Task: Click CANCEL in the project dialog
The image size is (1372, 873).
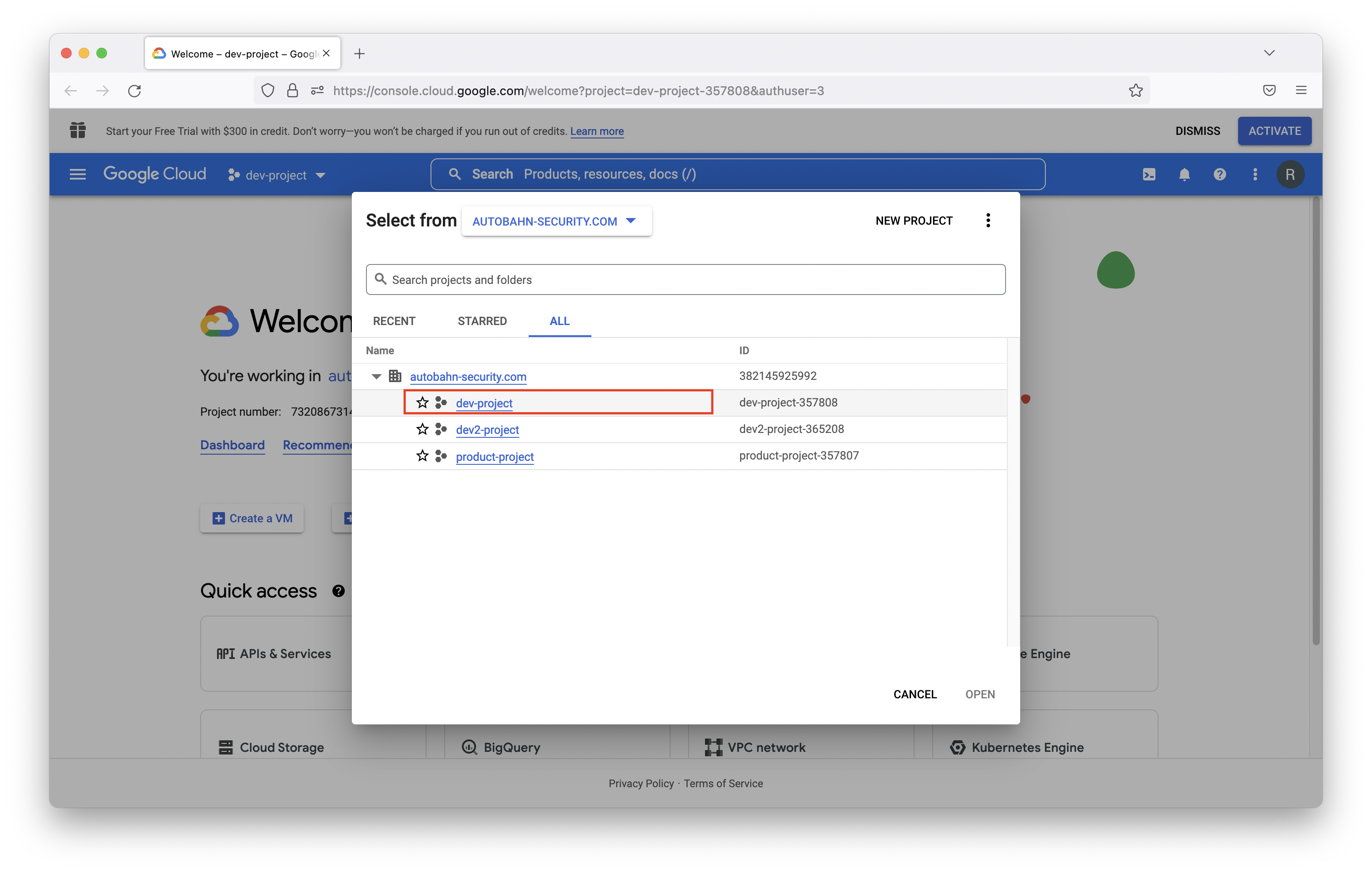Action: point(915,694)
